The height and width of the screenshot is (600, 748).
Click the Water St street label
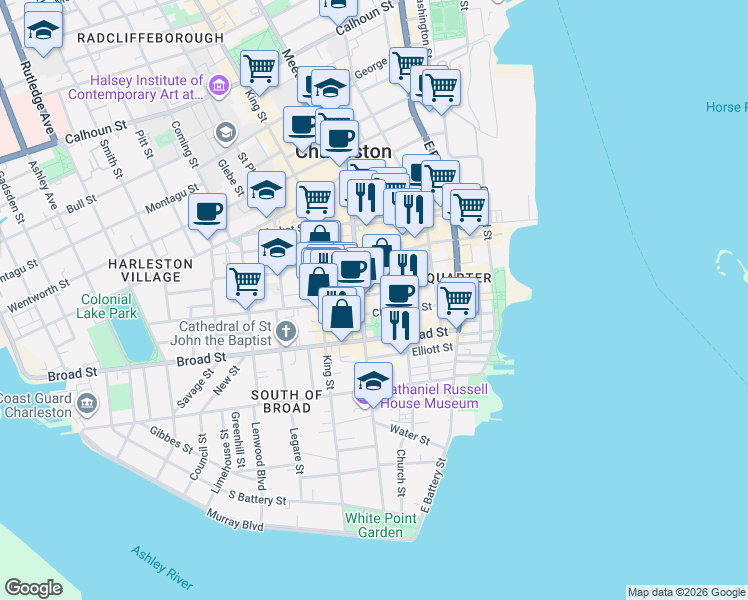pyautogui.click(x=410, y=435)
